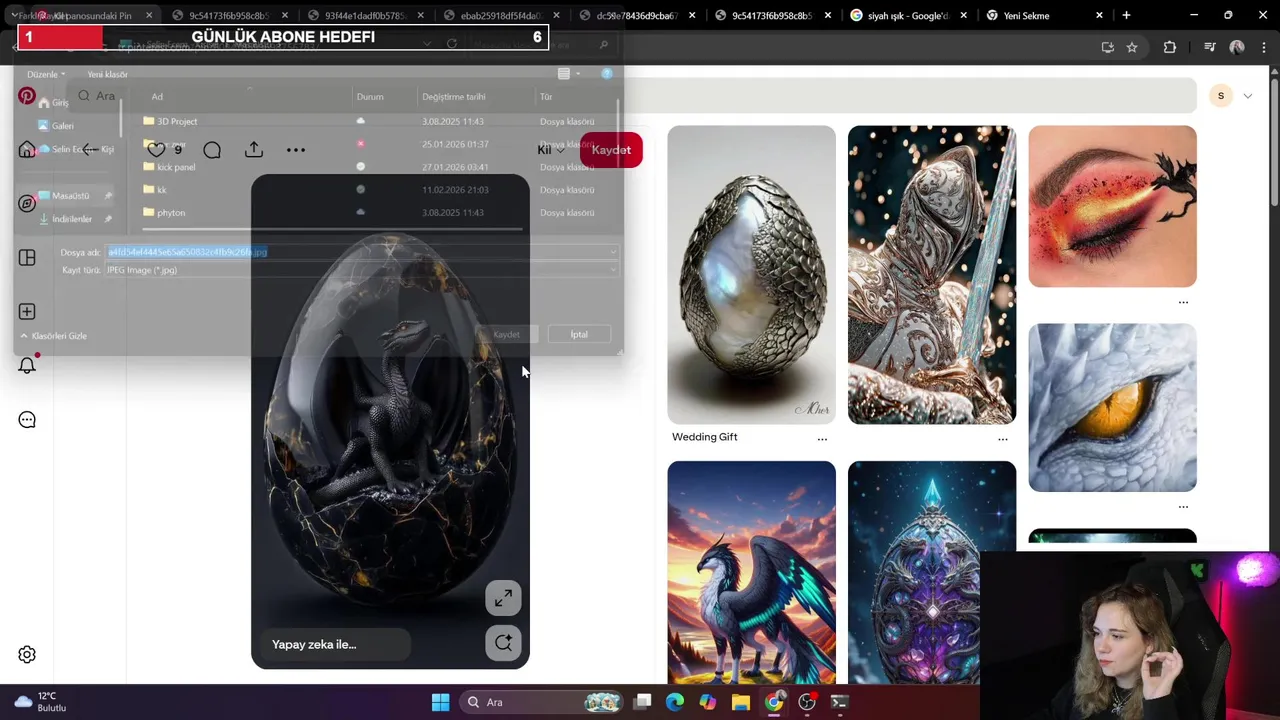Open File Explorer from taskbar
1280x720 pixels.
coord(741,702)
